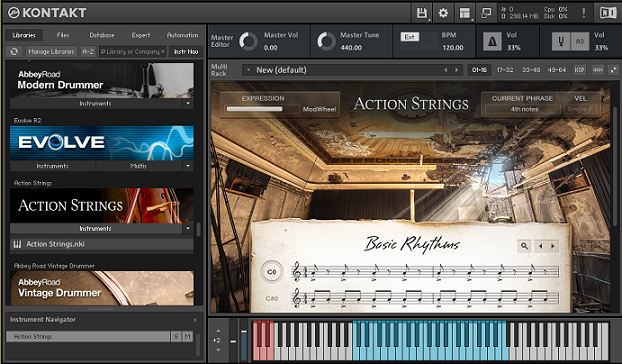Click the phrase search magnifier icon
The image size is (622, 364).
tap(524, 246)
